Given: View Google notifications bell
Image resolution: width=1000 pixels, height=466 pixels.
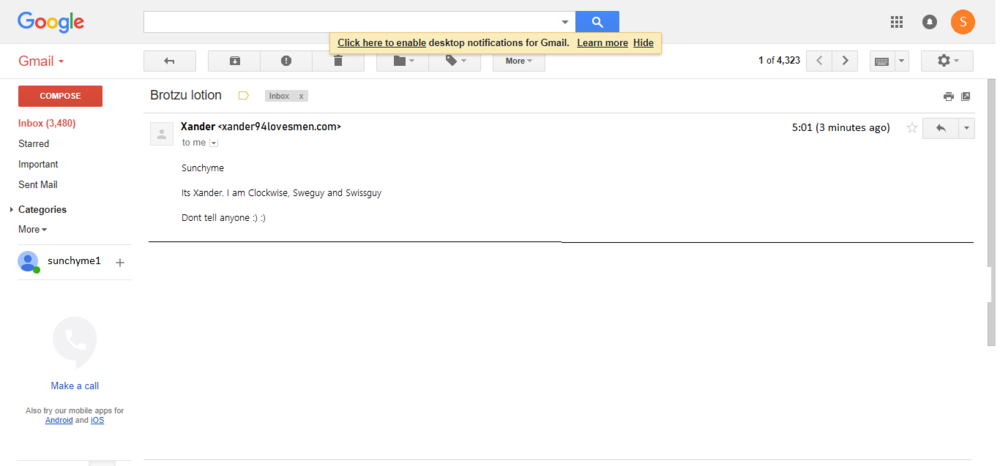Looking at the screenshot, I should coord(929,21).
